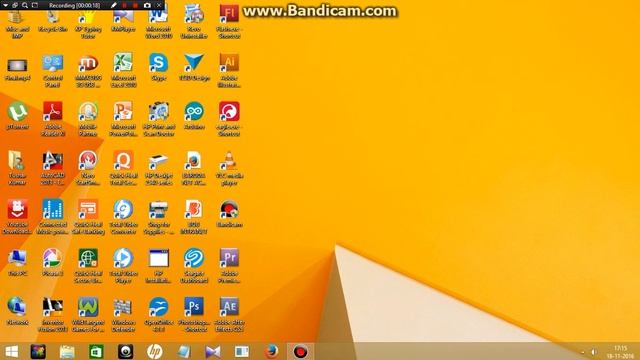Image resolution: width=640 pixels, height=360 pixels.
Task: Switch to Bandicam in the taskbar
Action: pos(300,351)
